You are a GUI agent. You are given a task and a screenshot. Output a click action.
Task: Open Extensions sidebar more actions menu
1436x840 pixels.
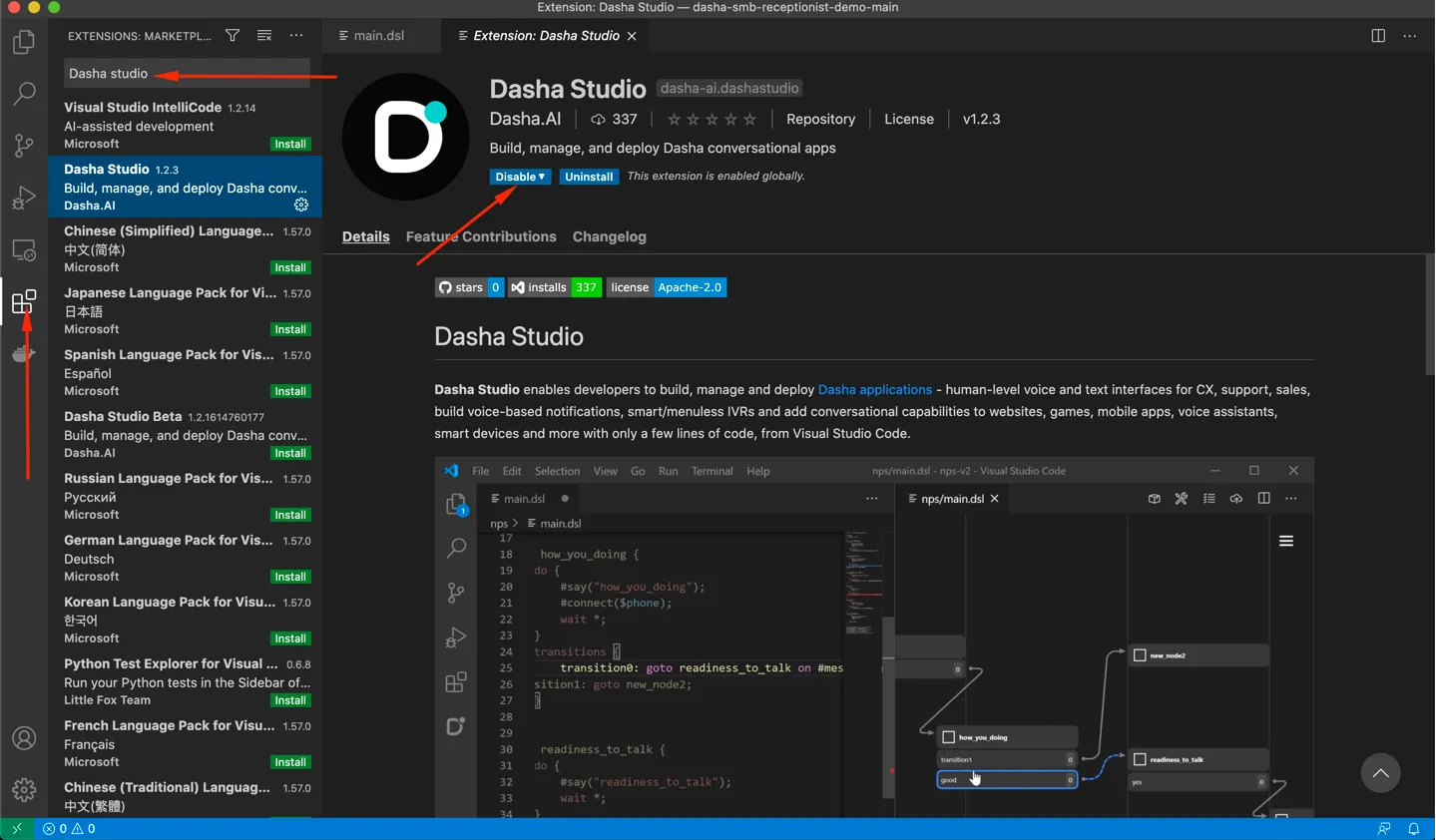click(x=296, y=36)
